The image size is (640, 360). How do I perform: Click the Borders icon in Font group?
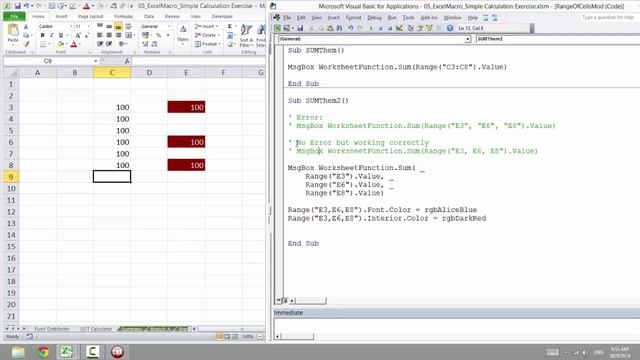43,44
